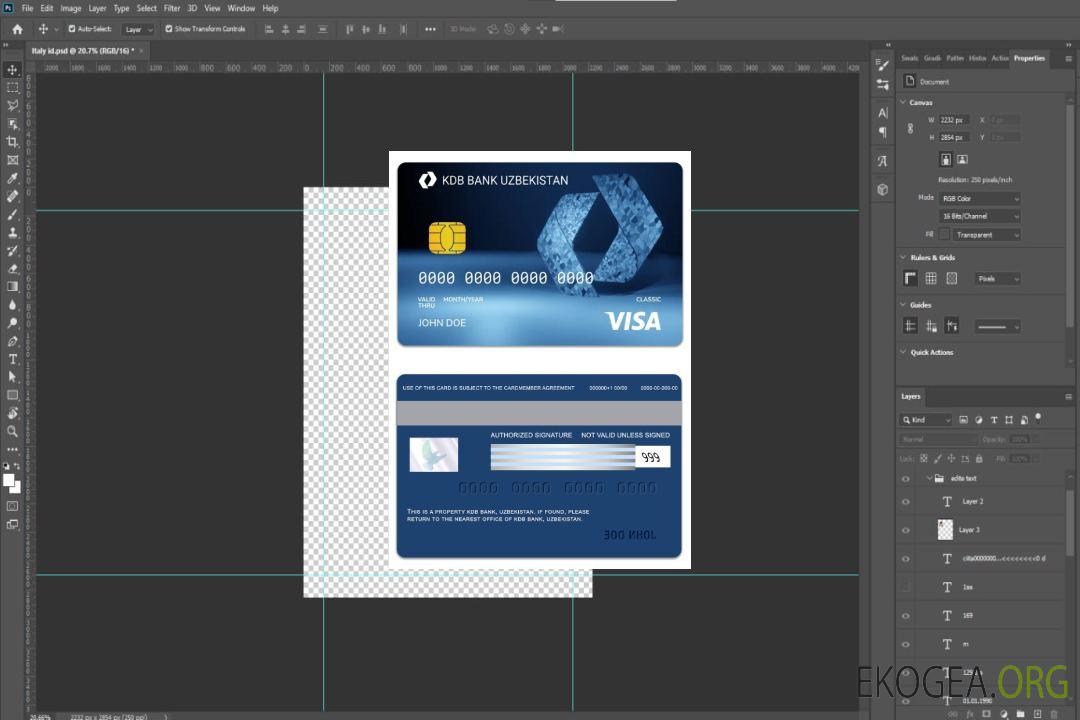Select the Lasso tool
The width and height of the screenshot is (1080, 720).
12,105
